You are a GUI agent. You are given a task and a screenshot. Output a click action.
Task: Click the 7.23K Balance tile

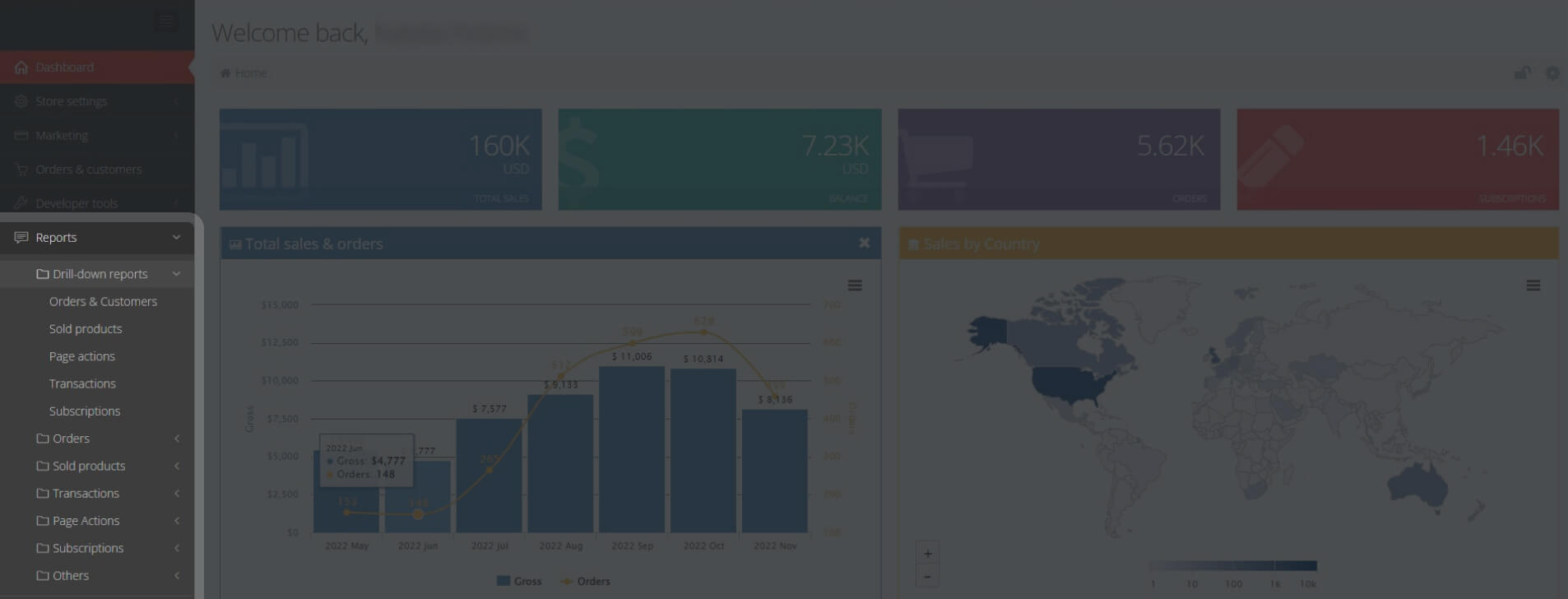pos(720,160)
